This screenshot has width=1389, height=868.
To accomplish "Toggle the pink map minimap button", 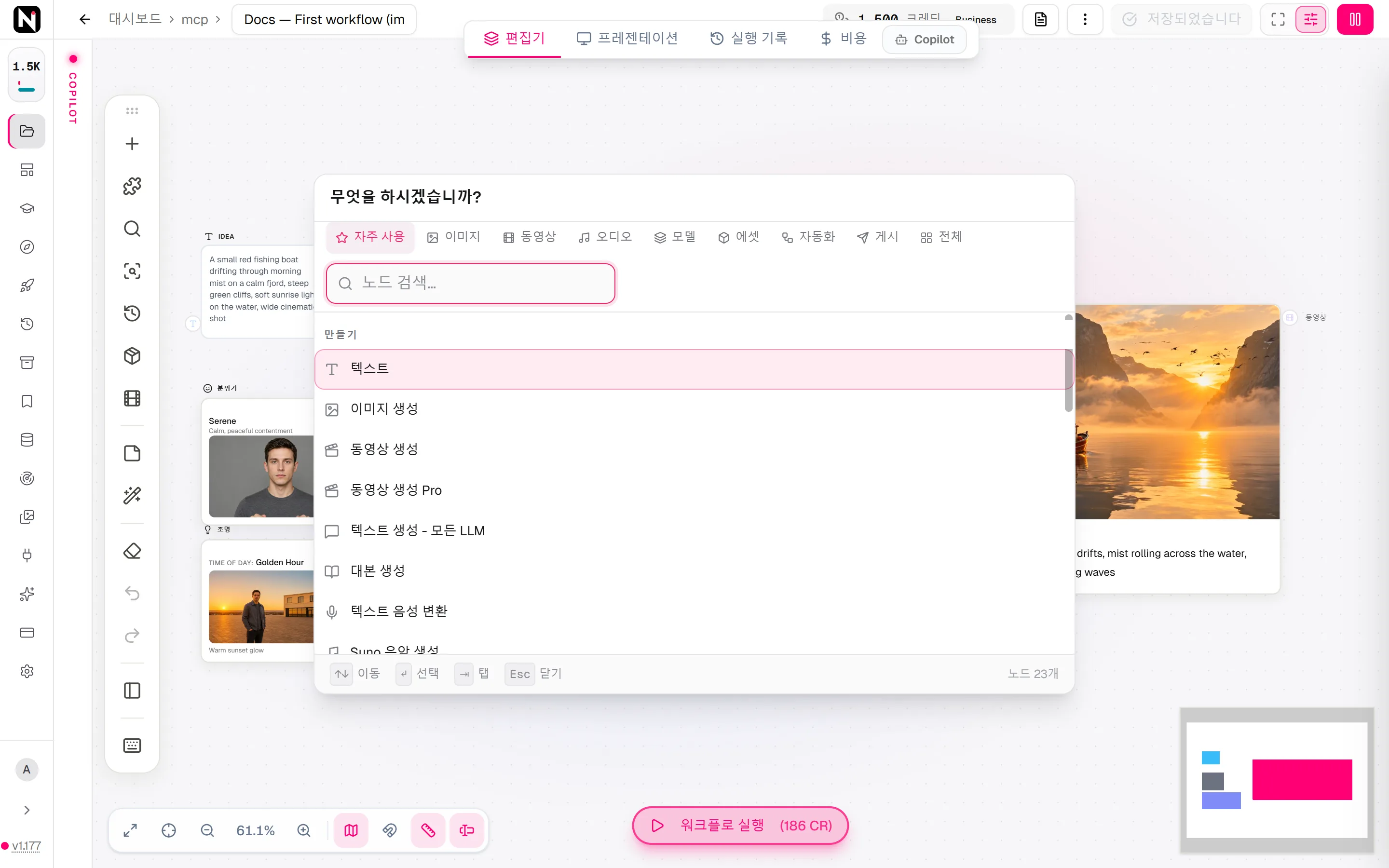I will 351,831.
